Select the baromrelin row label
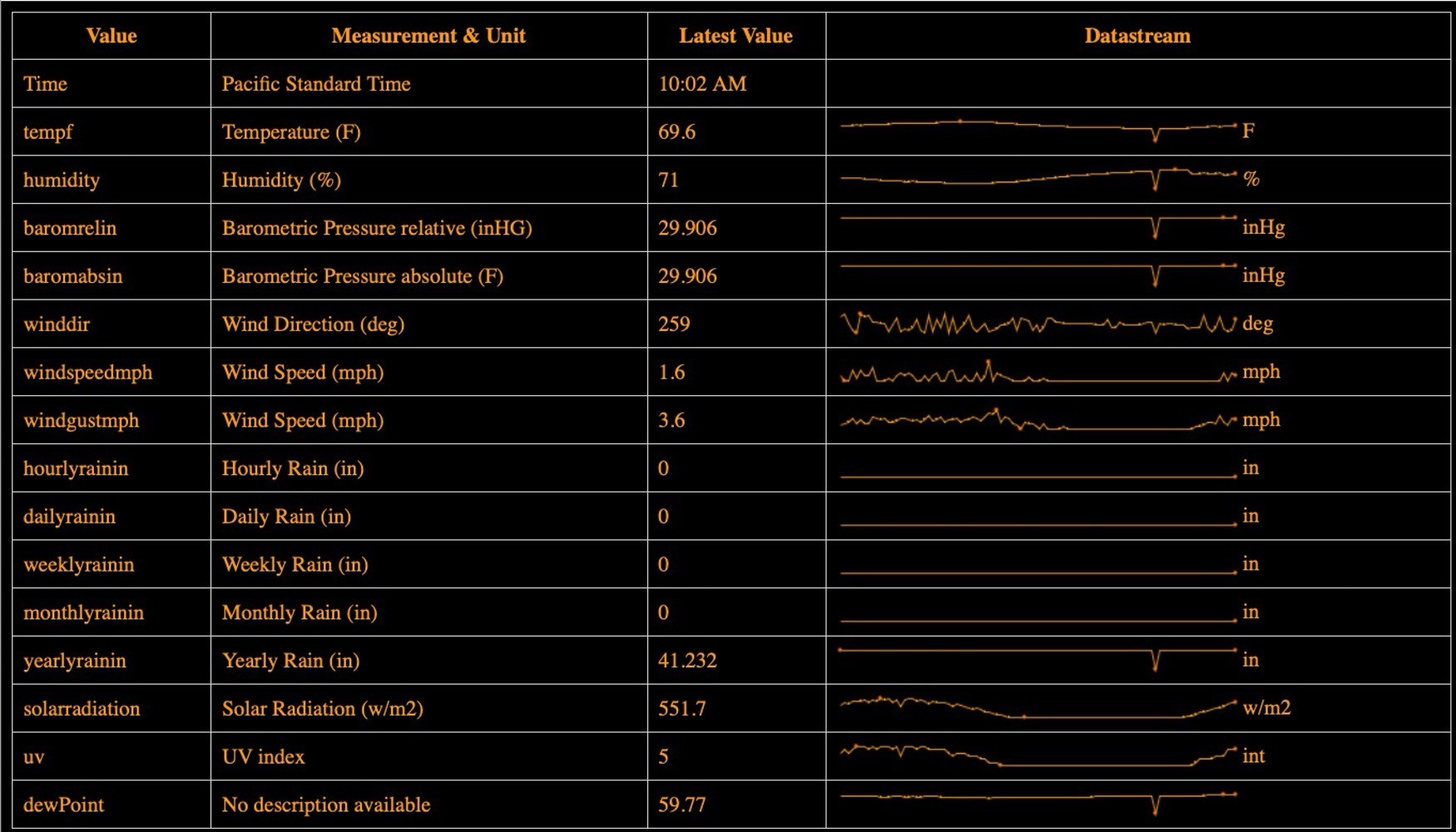 (70, 229)
